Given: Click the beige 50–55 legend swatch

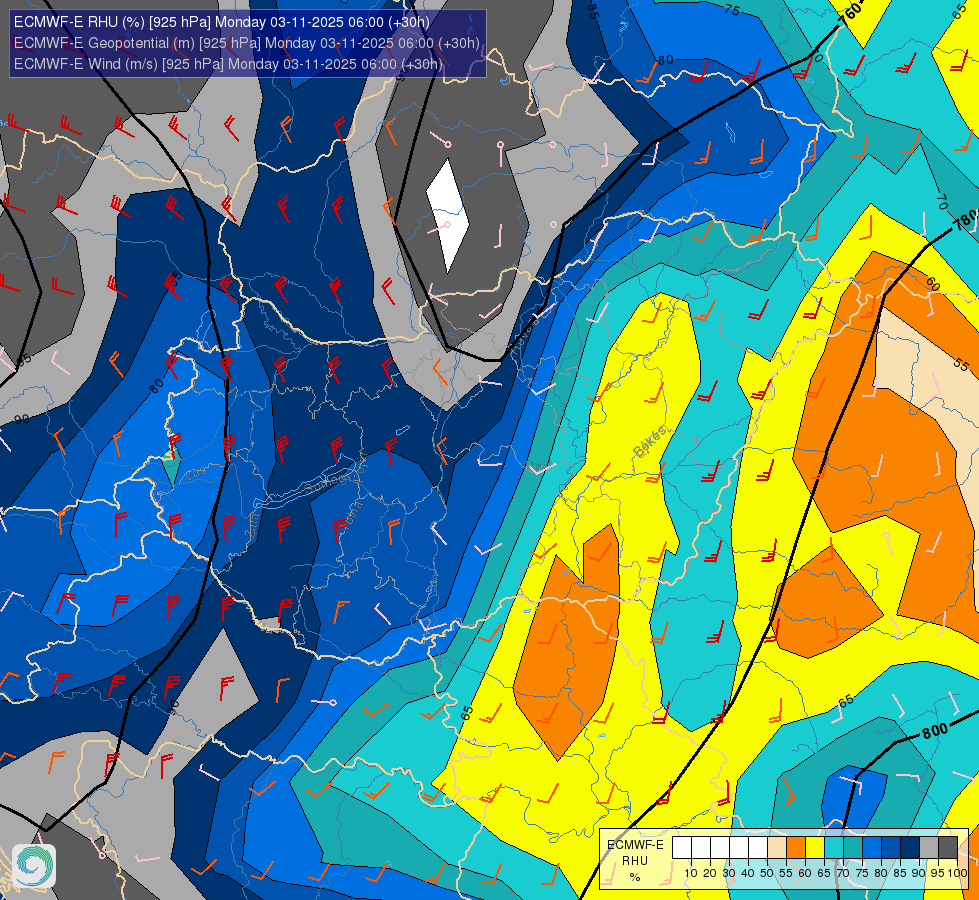Looking at the screenshot, I should click(x=777, y=848).
